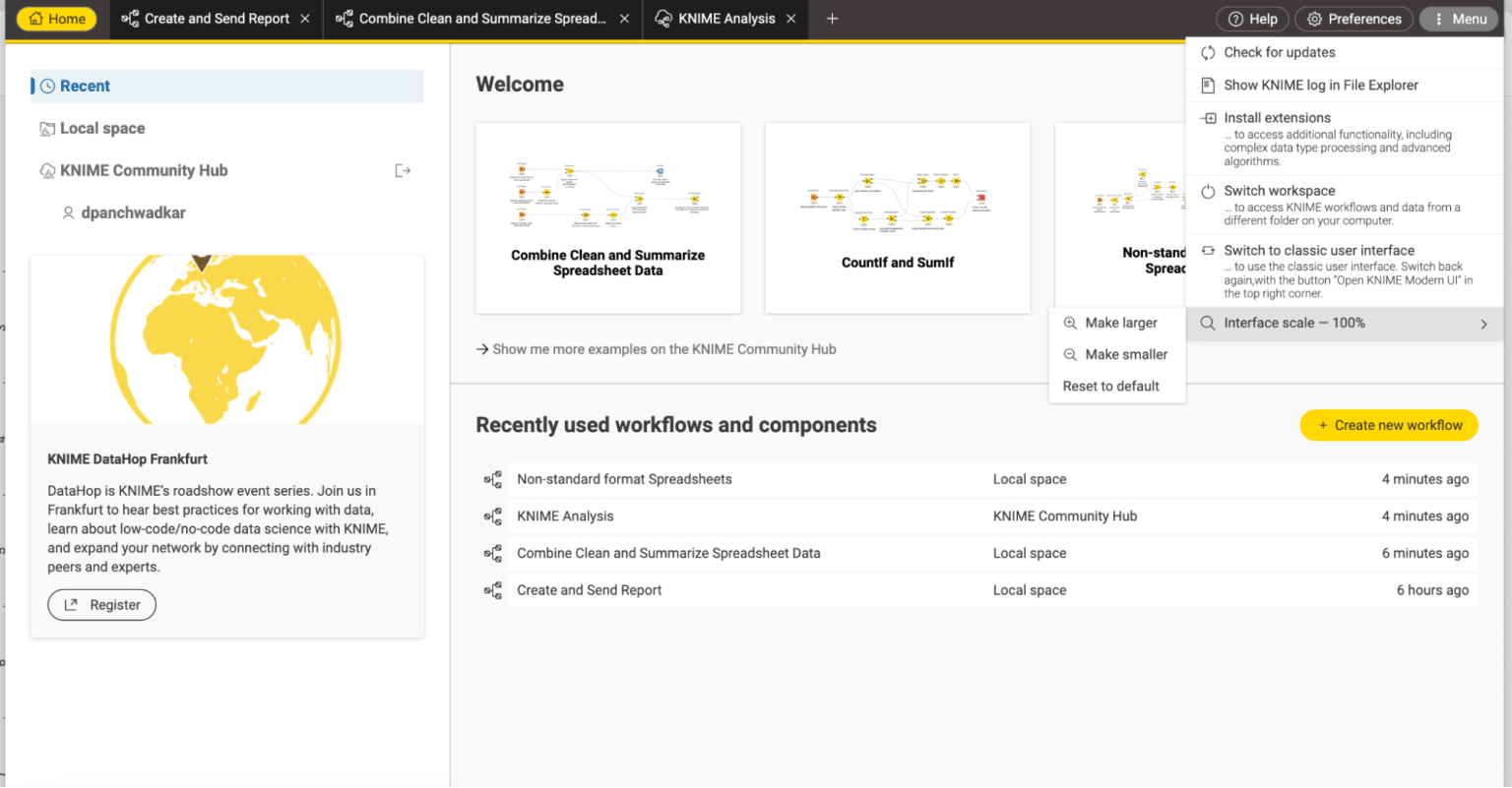The image size is (1512, 788).
Task: Click the Local space icon
Action: coord(47,129)
